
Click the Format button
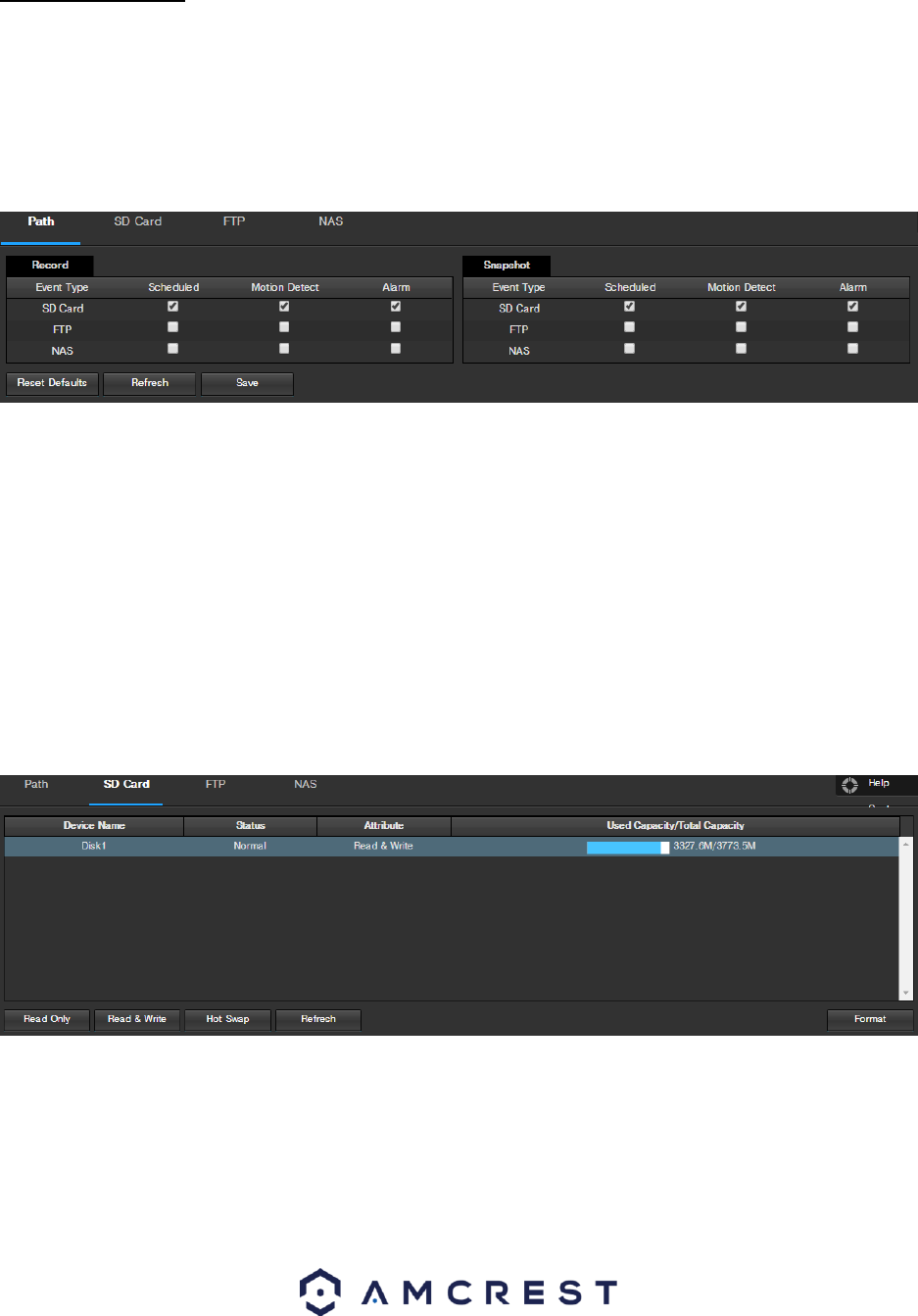click(x=870, y=1019)
